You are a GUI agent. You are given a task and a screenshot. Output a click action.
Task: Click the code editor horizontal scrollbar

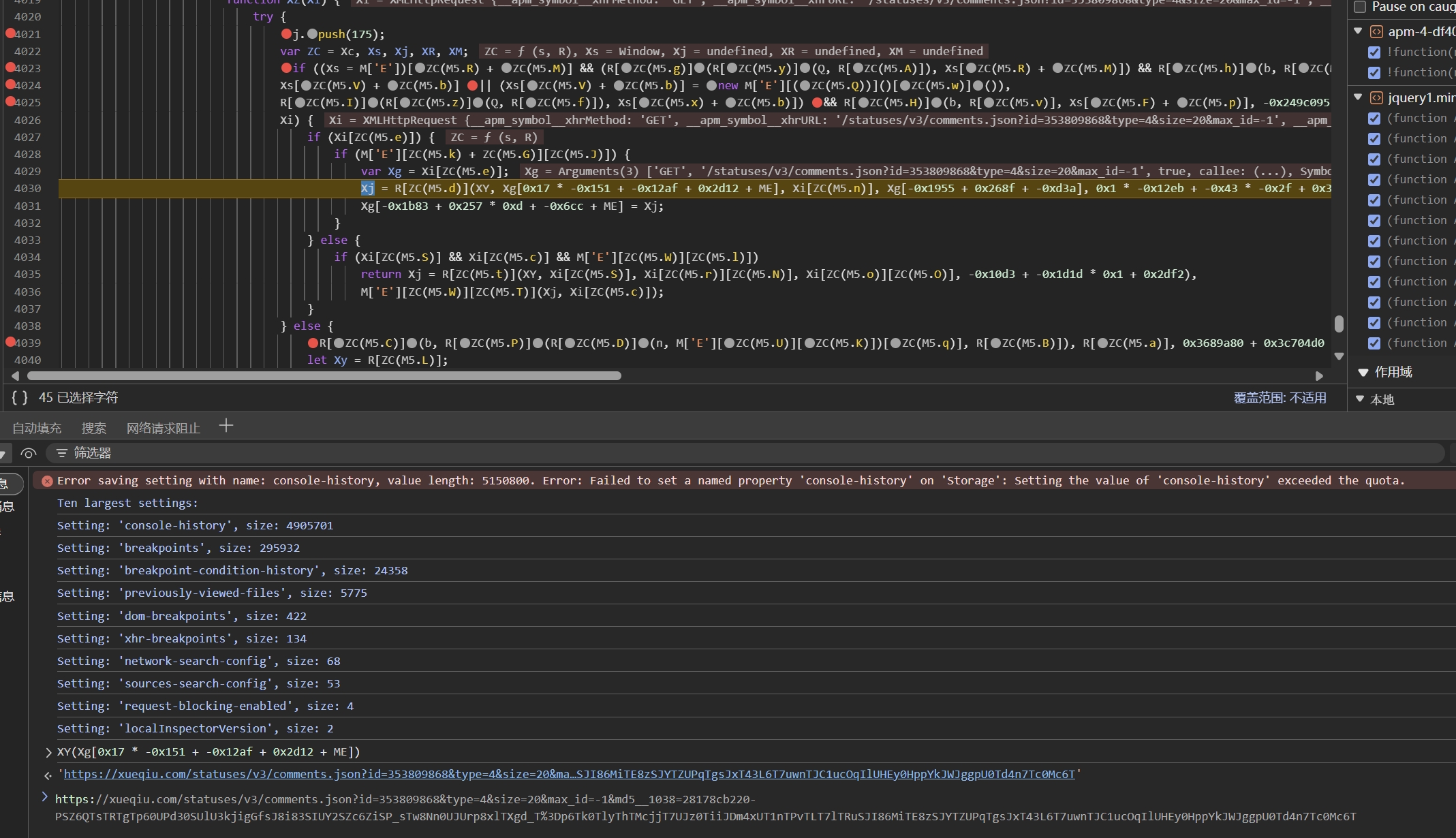coord(324,376)
